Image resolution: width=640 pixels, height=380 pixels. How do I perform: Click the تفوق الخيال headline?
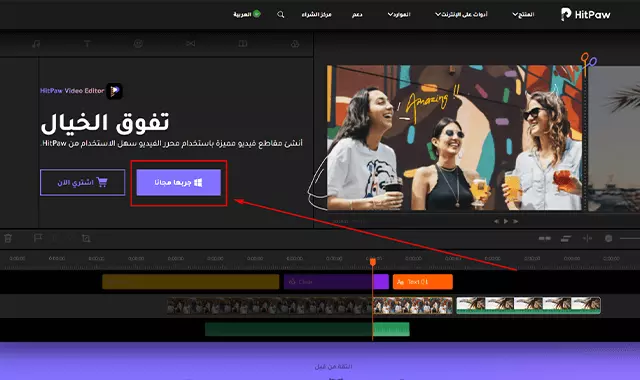coord(104,123)
